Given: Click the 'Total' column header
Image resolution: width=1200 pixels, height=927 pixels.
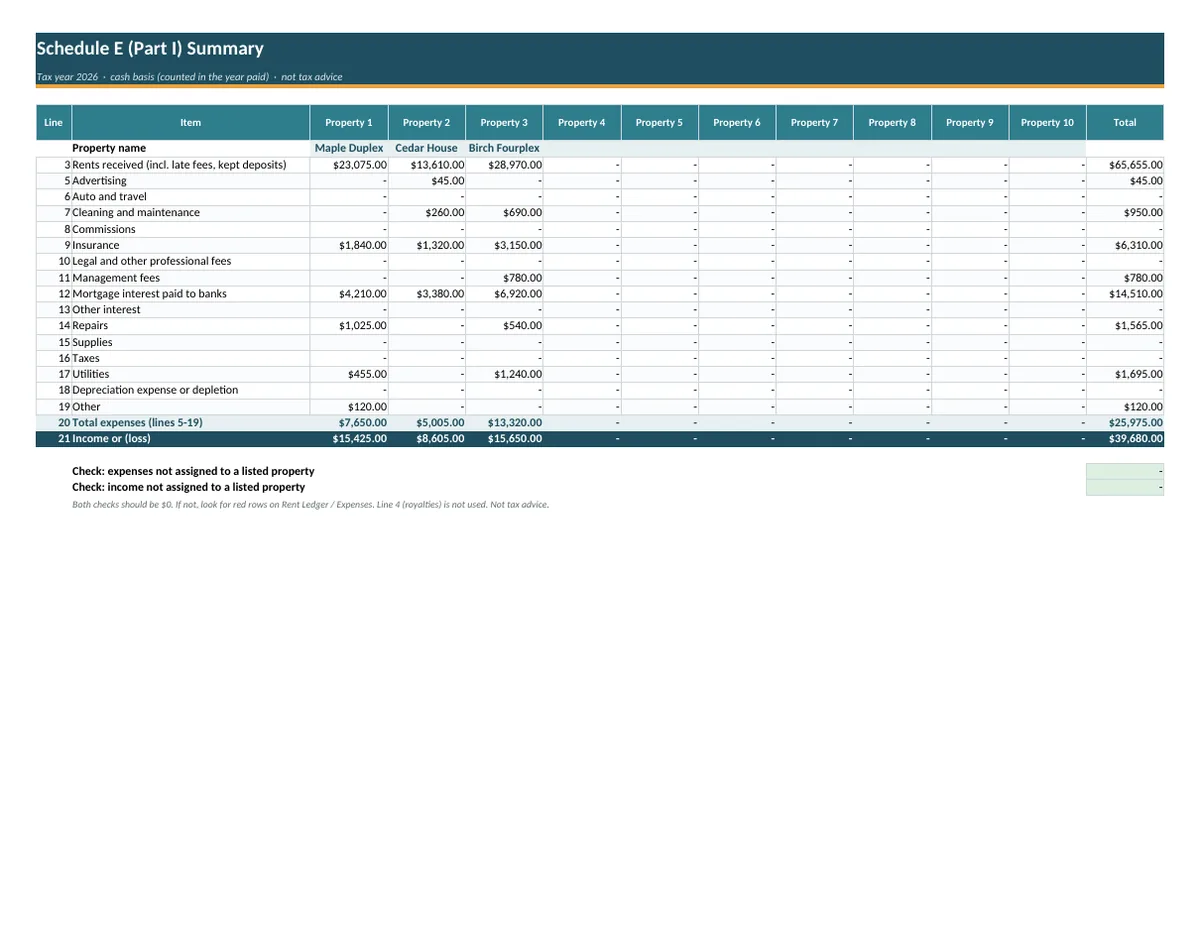Looking at the screenshot, I should [x=1125, y=122].
